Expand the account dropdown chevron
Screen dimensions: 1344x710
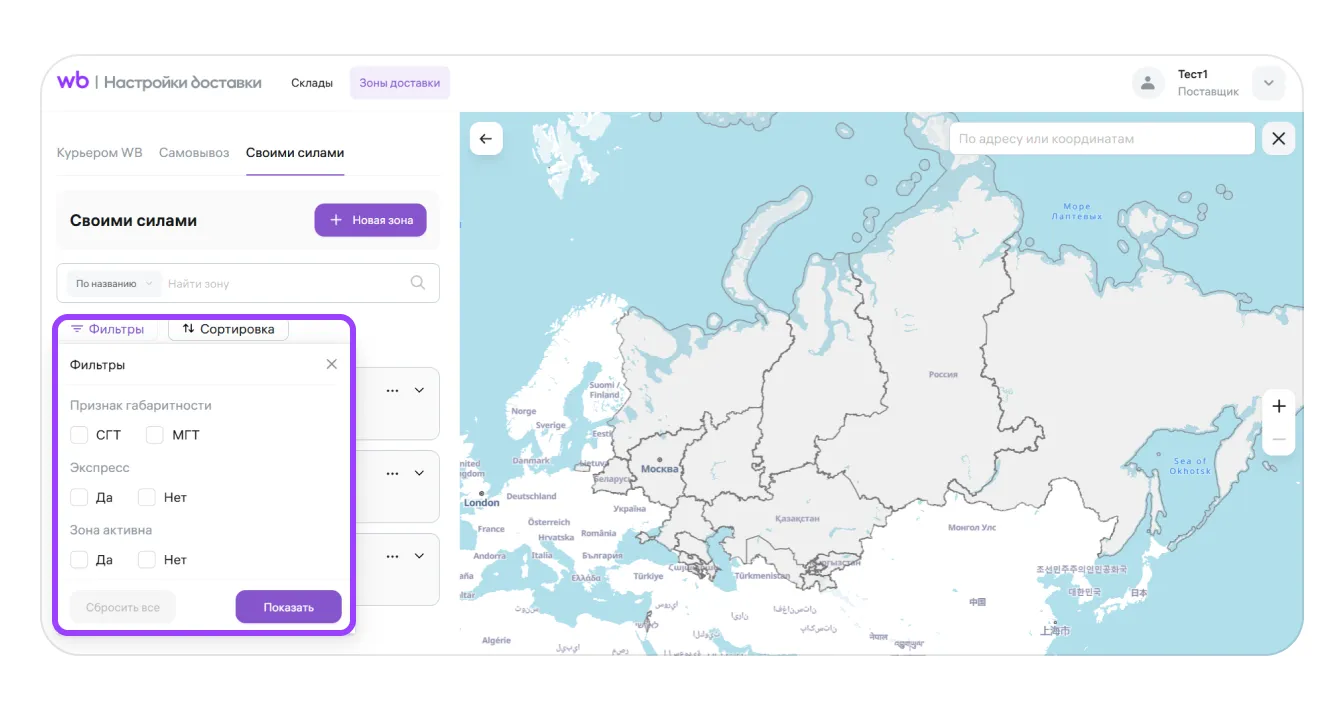click(x=1268, y=83)
